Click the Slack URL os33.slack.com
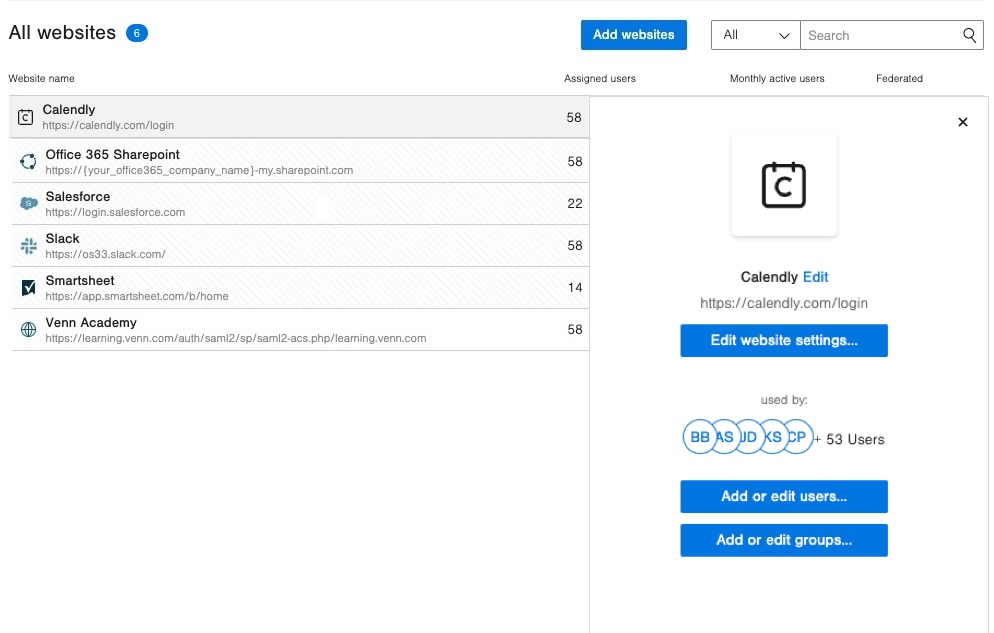This screenshot has height=633, width=994. pos(105,254)
